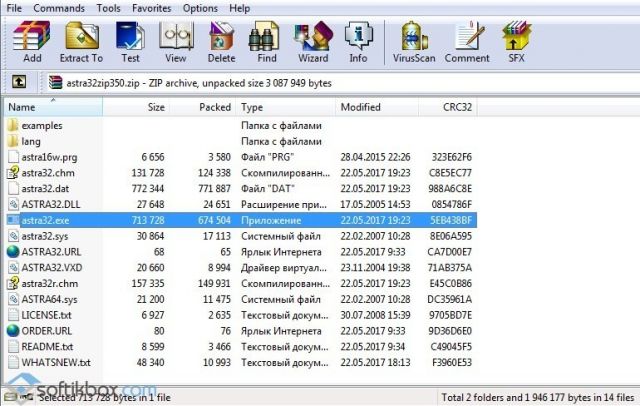Select the LICENSE.txt file name
The image size is (640, 406).
click(x=46, y=315)
